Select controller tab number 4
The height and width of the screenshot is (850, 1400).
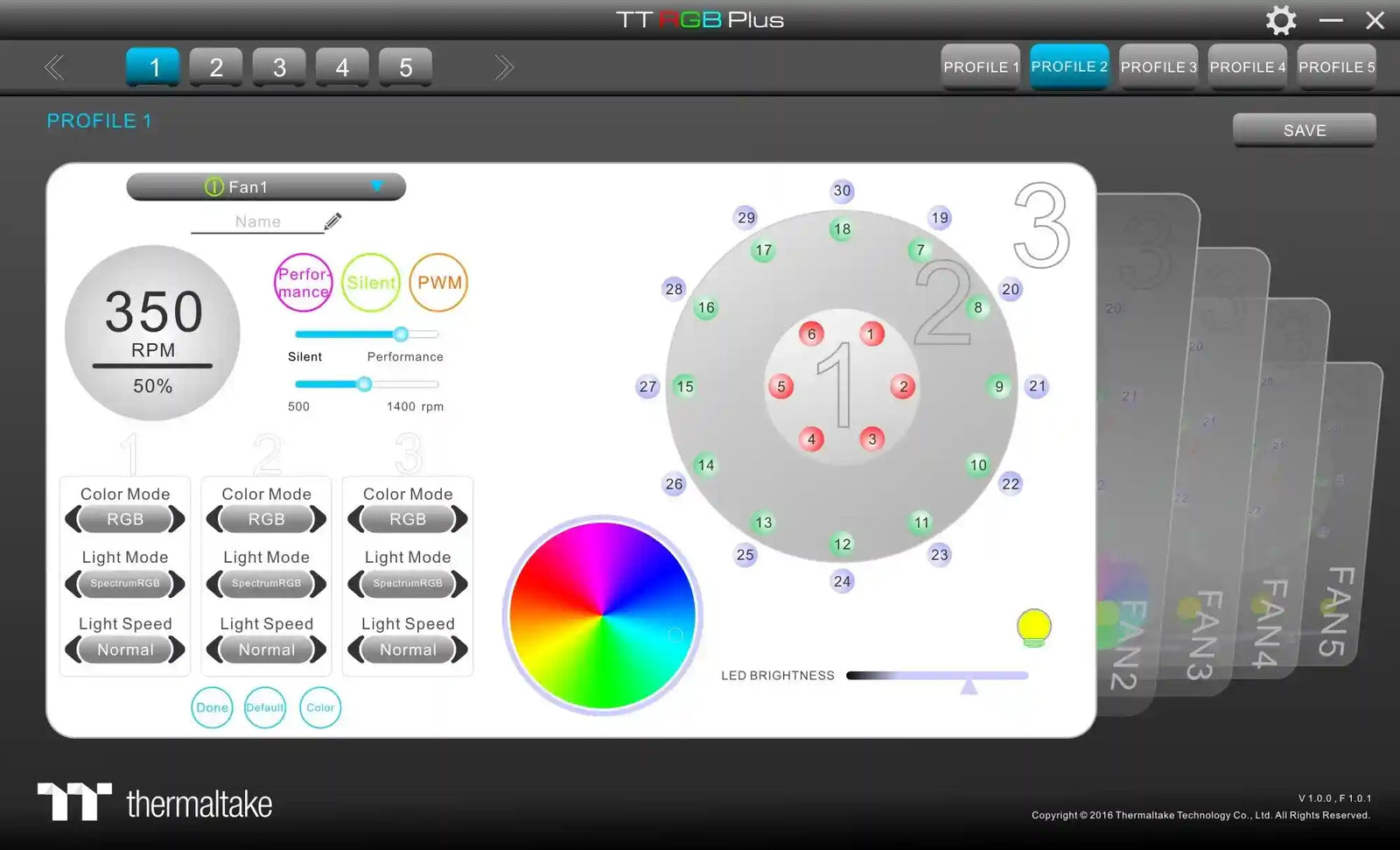(342, 67)
